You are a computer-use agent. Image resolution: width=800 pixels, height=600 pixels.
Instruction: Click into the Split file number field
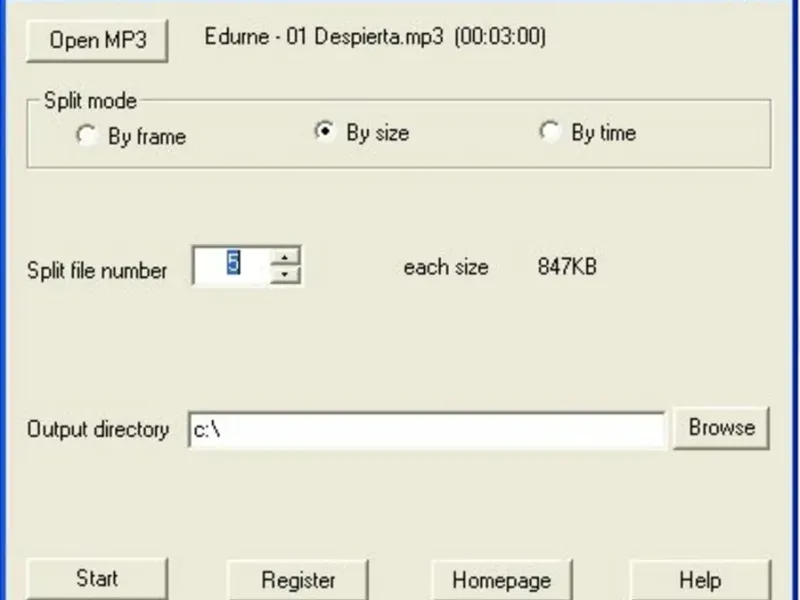point(232,266)
